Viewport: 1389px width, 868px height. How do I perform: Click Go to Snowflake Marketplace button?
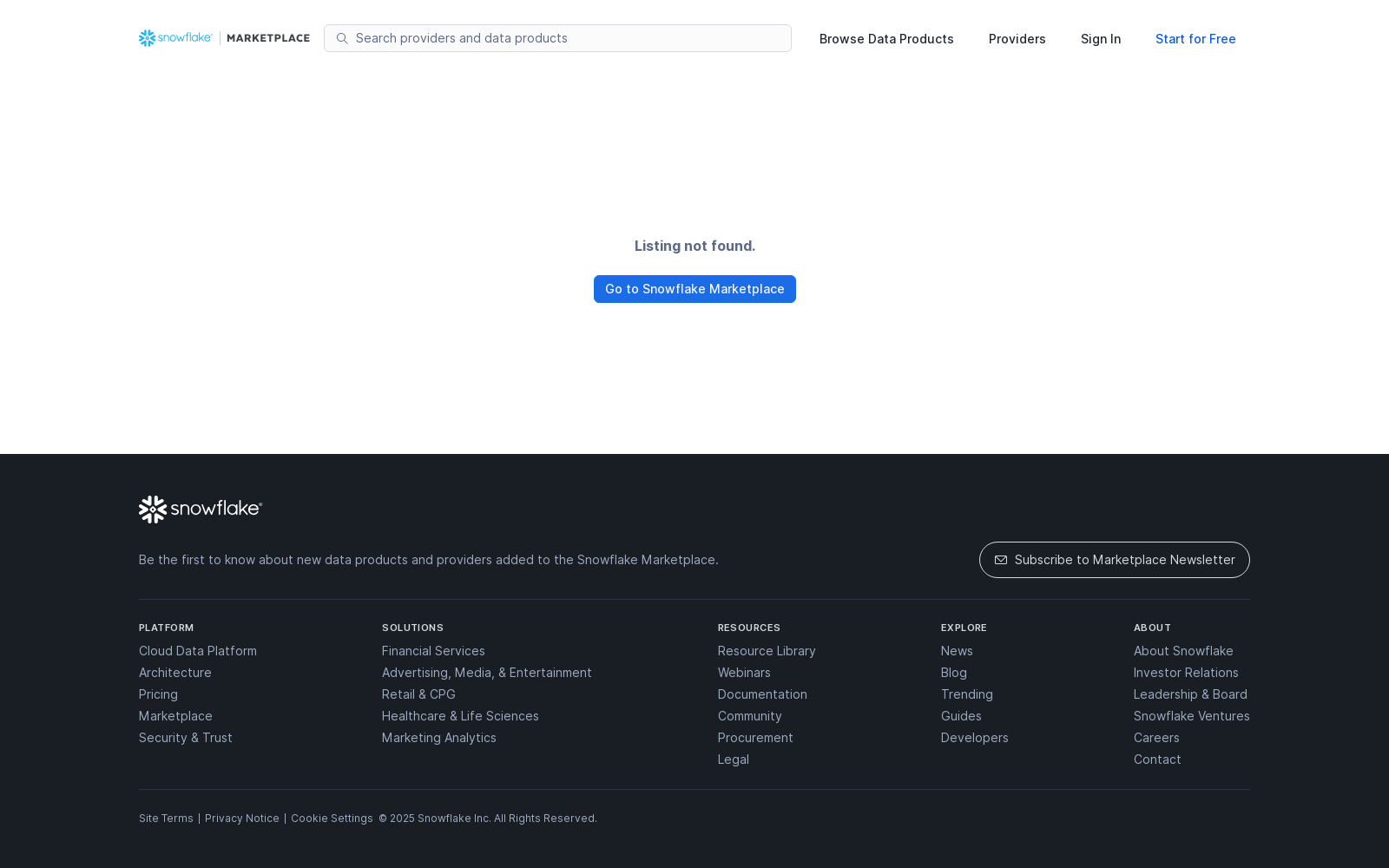[694, 289]
